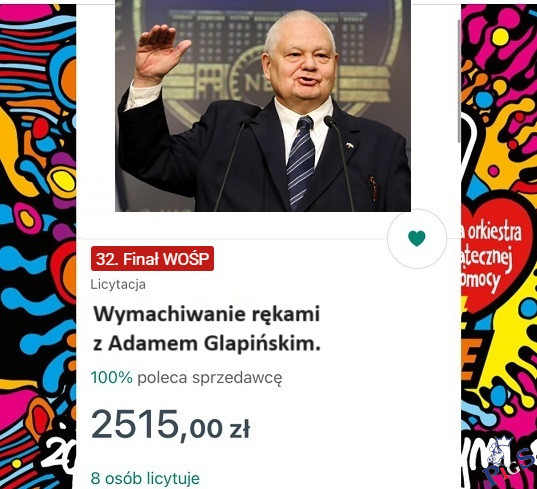Viewport: 537px width, 489px height.
Task: Open title Wymachiwanie rękami z Adamem Glapińskim
Action: point(207,329)
